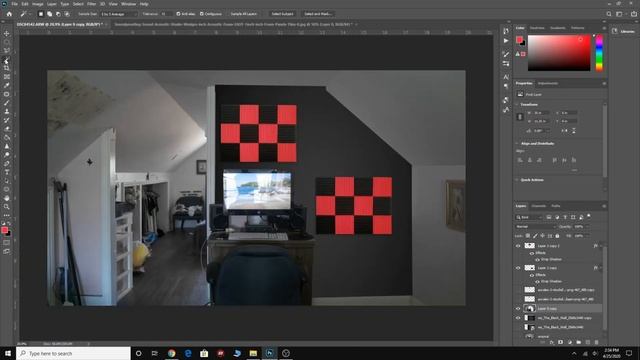
Task: Click the Select and Mask button
Action: pos(318,14)
